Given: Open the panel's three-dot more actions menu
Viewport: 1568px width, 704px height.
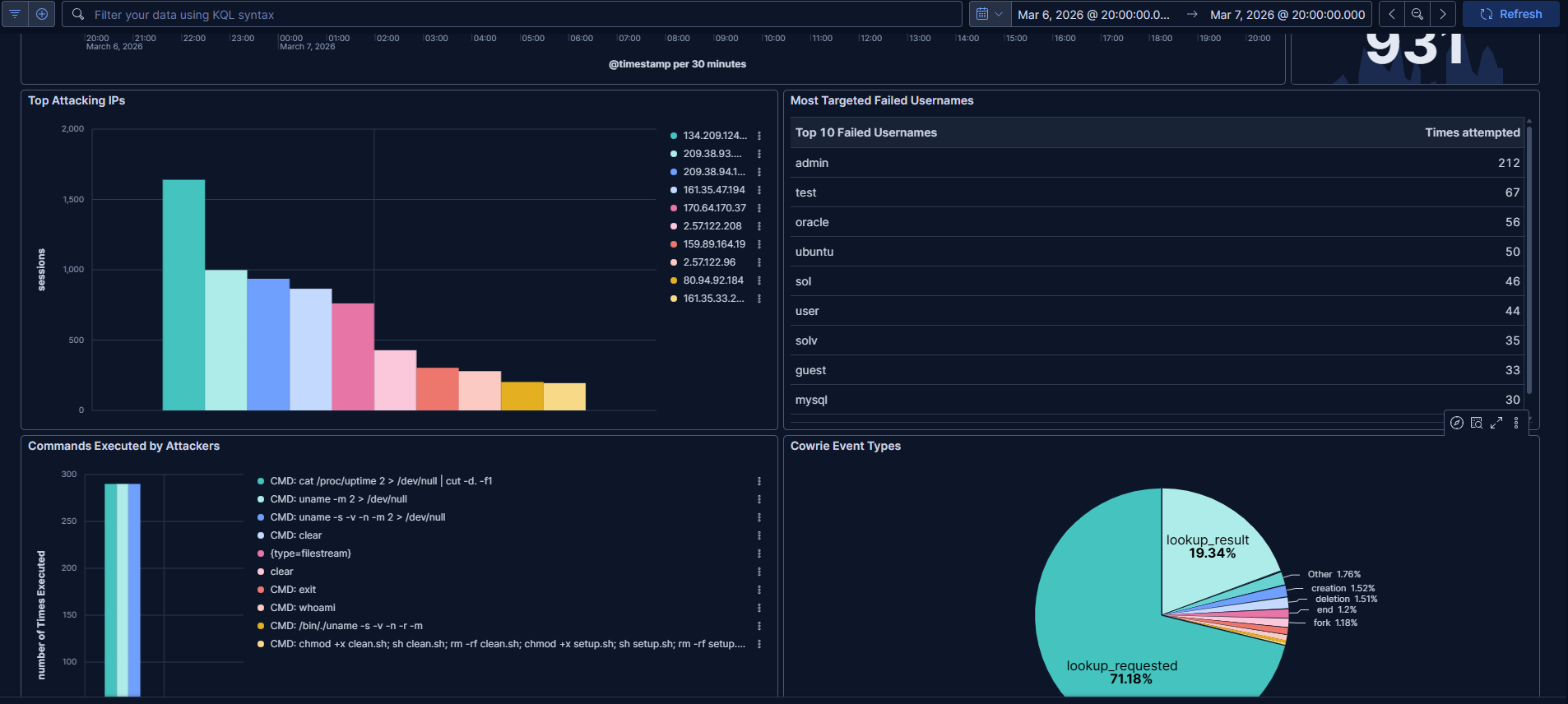Looking at the screenshot, I should tap(1516, 423).
